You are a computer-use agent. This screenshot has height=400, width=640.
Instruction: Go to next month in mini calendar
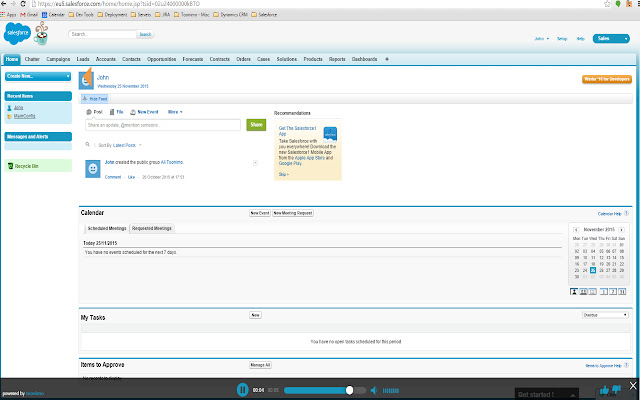[621, 230]
